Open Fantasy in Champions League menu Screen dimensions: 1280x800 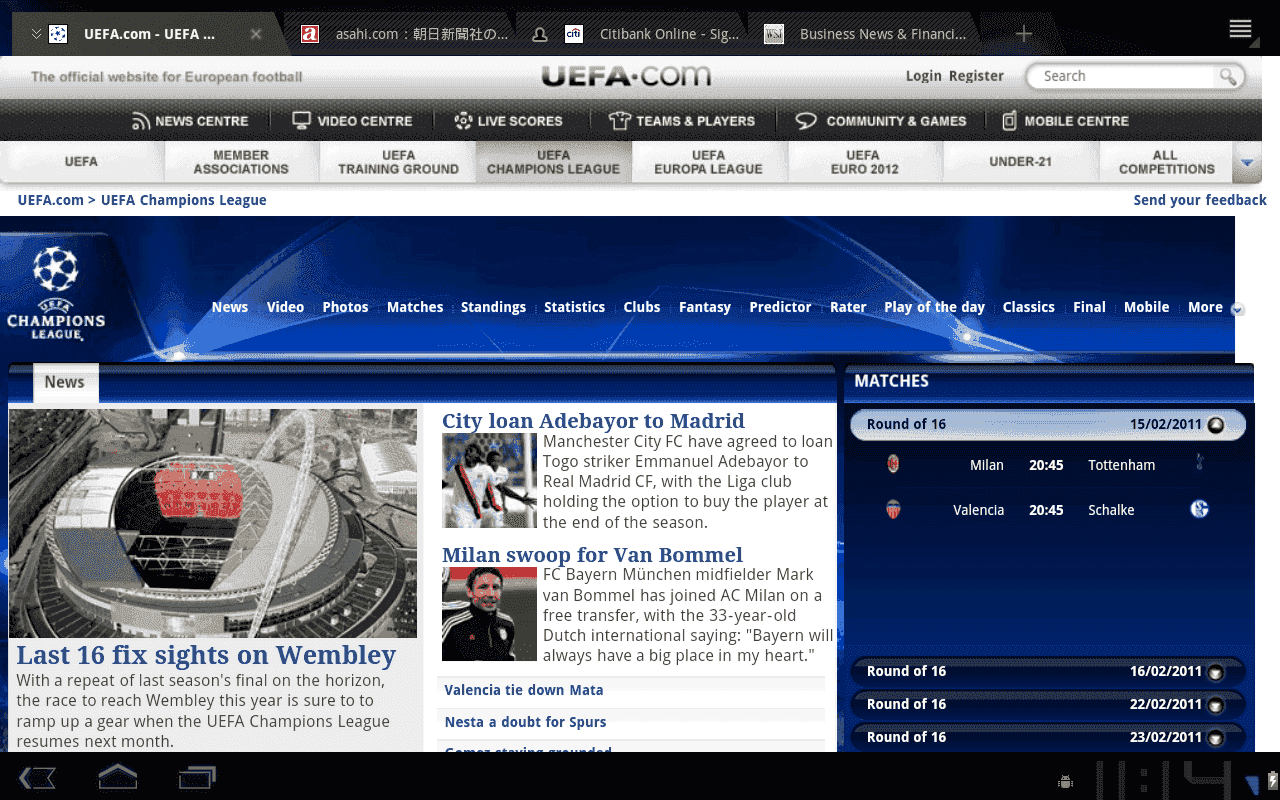705,307
